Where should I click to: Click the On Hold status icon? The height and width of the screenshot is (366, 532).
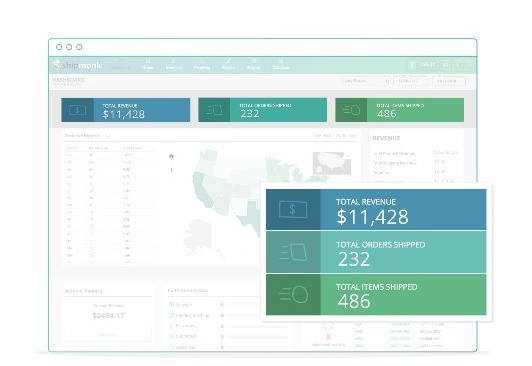[x=171, y=304]
